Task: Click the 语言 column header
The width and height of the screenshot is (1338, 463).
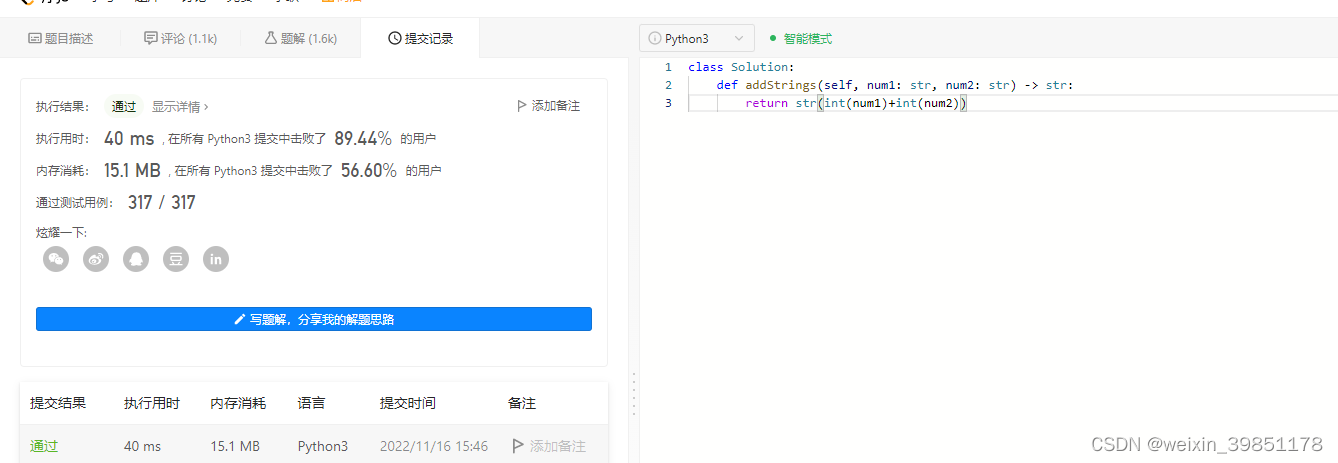Action: (311, 403)
